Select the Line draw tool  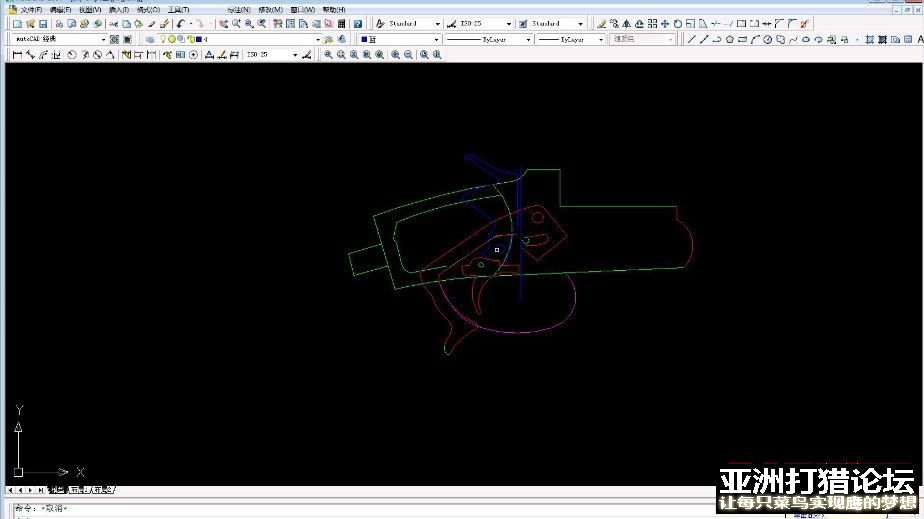tap(691, 39)
